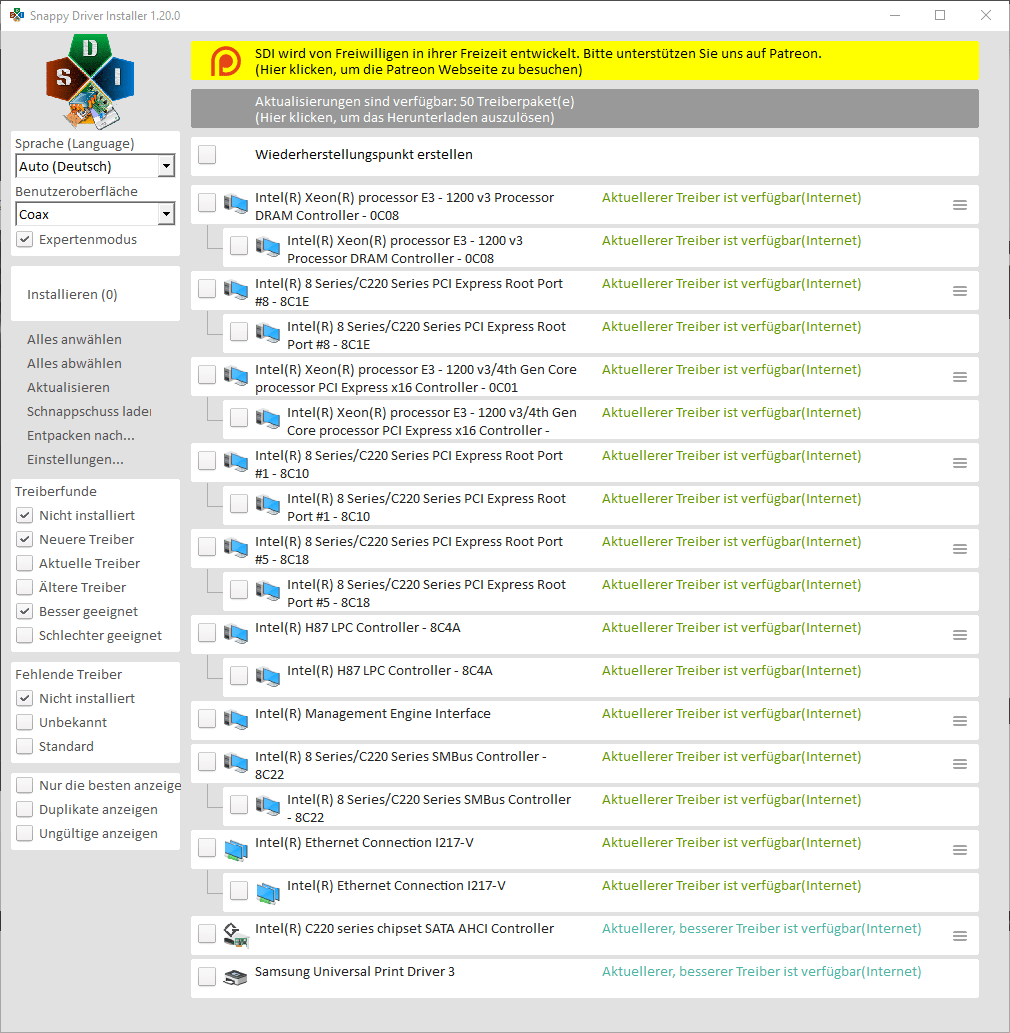Open Einstellungen...
Screen dimensions: 1010x1033
pos(75,459)
